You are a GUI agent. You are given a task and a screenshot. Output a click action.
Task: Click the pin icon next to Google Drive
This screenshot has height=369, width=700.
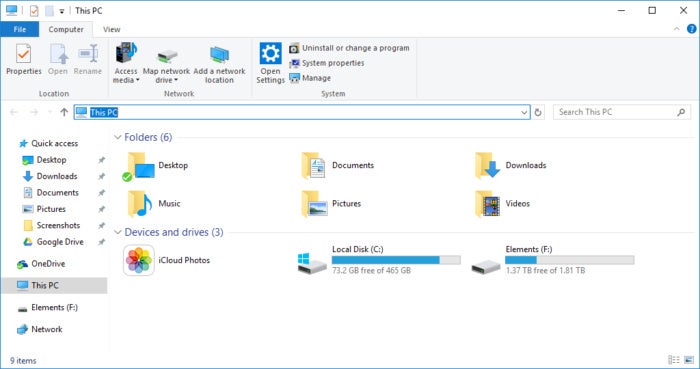(x=101, y=242)
